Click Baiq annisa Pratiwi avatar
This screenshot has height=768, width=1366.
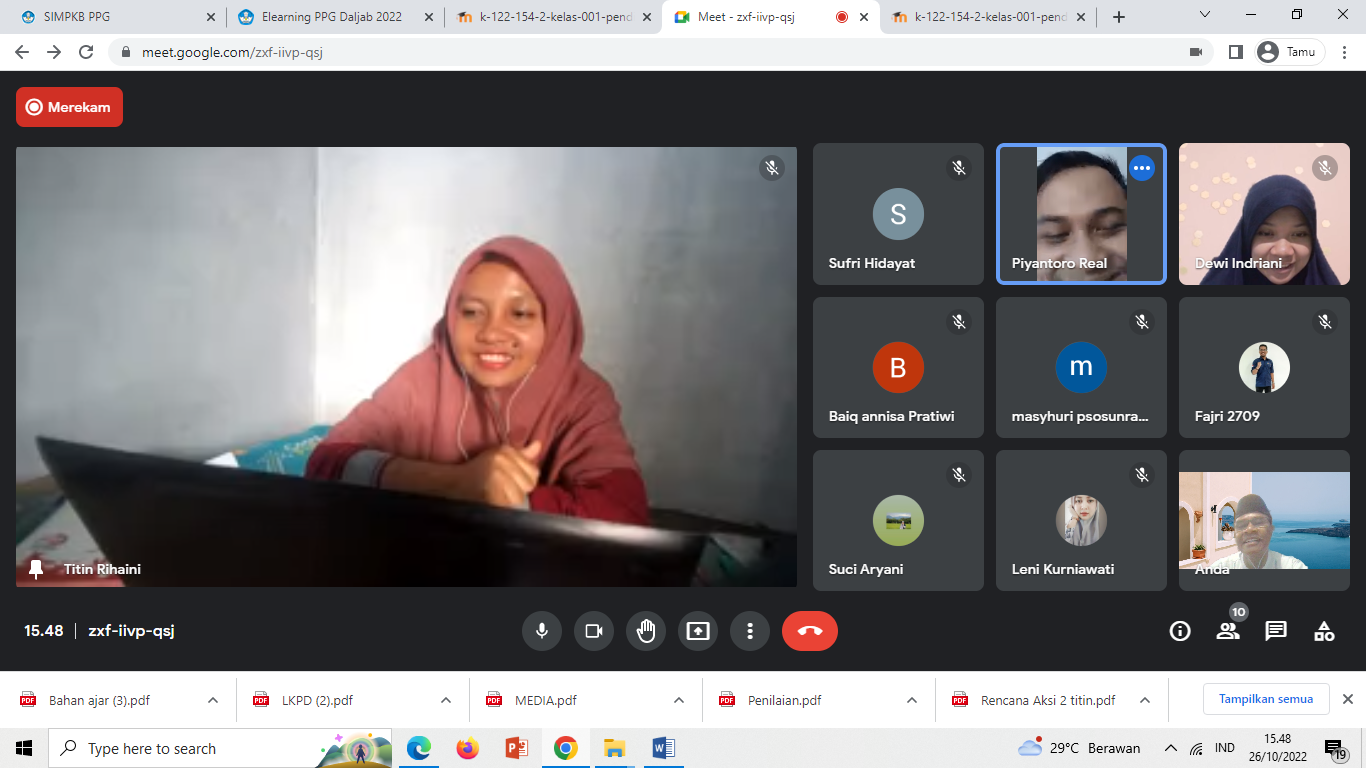point(898,367)
